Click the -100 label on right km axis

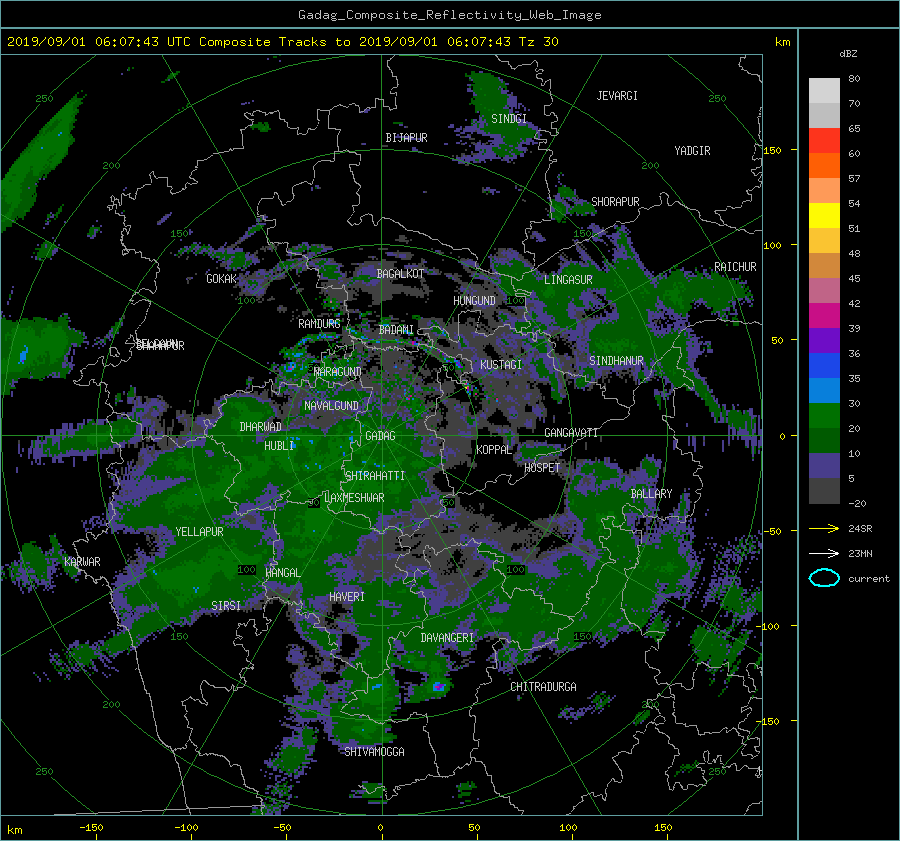tap(770, 626)
